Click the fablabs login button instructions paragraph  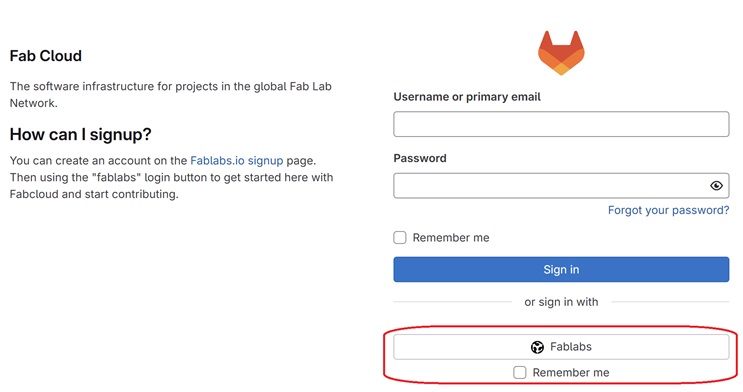[x=172, y=177]
